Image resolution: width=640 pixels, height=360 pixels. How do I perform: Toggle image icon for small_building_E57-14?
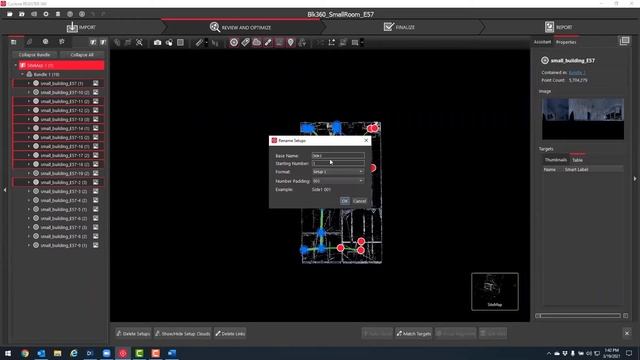point(96,128)
